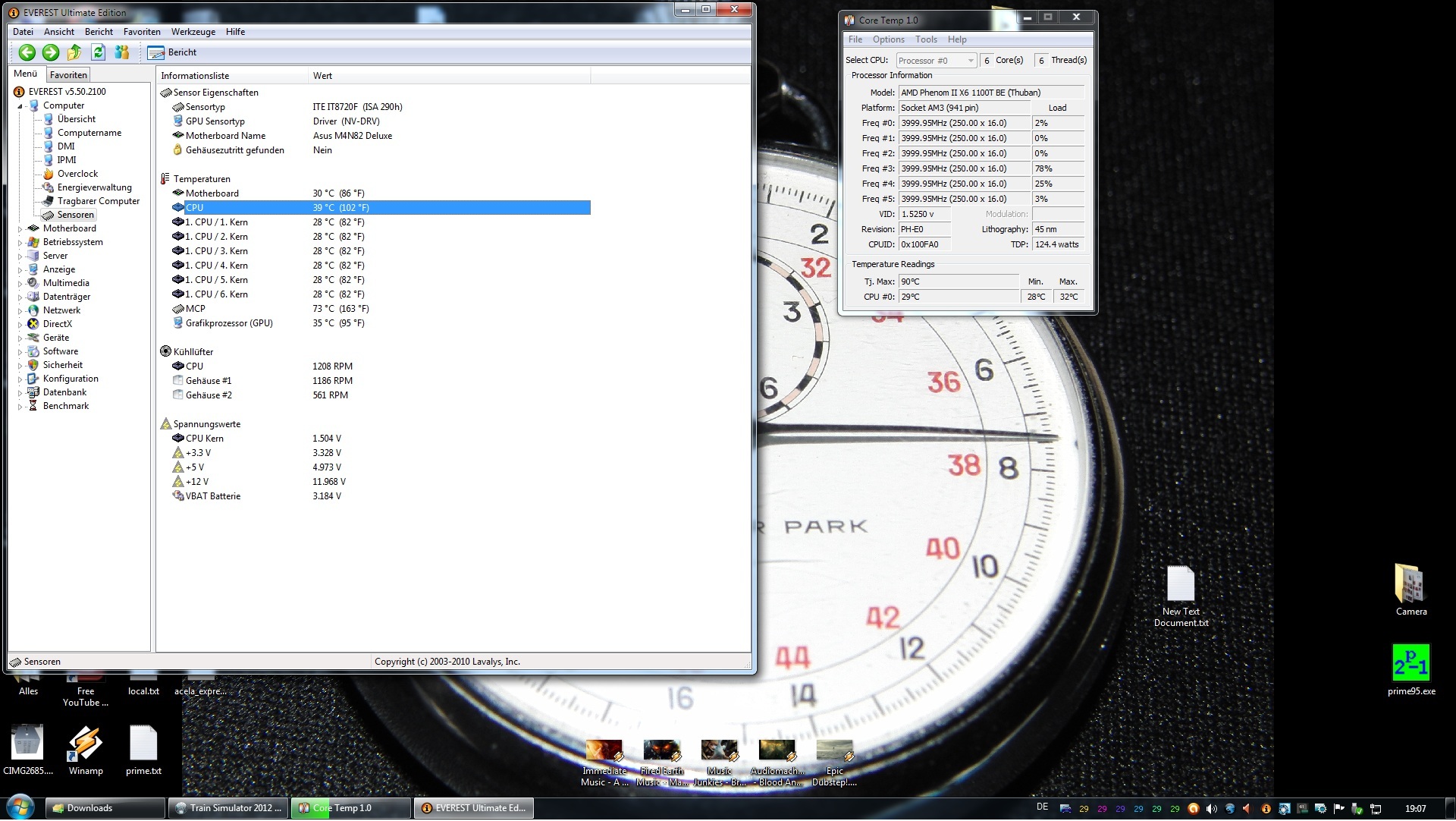Click the green Back arrow in EVEREST toolbar
The height and width of the screenshot is (821, 1456).
27,52
